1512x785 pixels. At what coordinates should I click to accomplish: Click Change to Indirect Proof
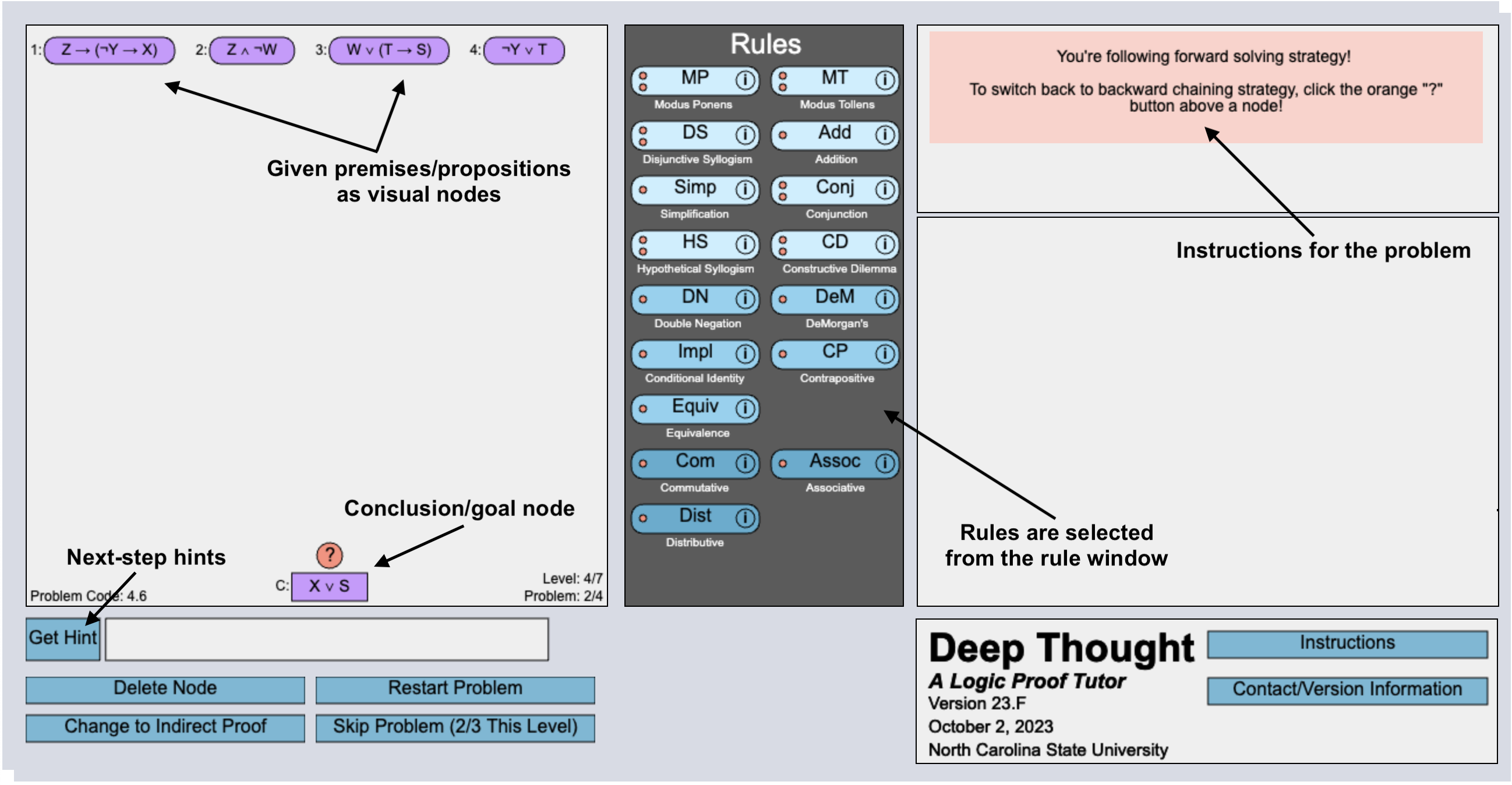165,727
